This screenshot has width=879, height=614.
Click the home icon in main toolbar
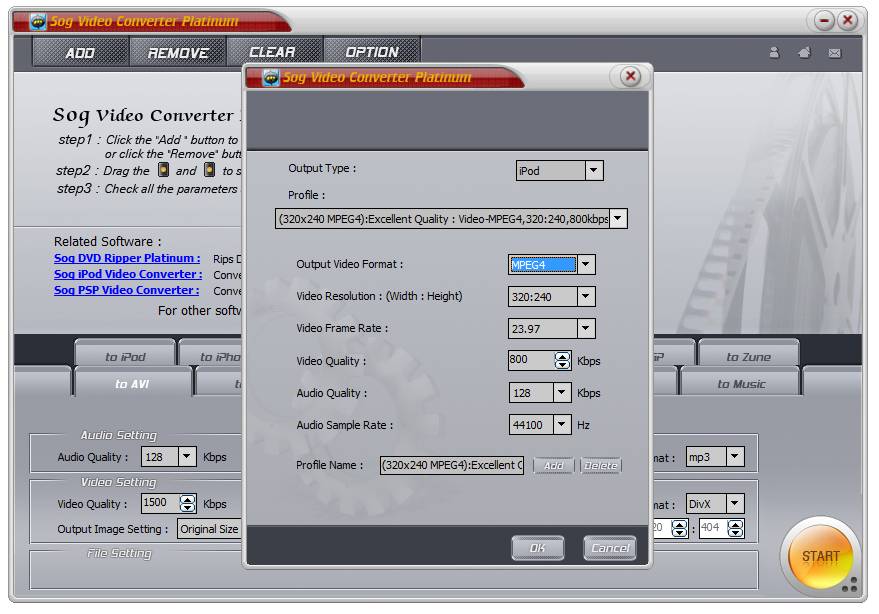804,53
